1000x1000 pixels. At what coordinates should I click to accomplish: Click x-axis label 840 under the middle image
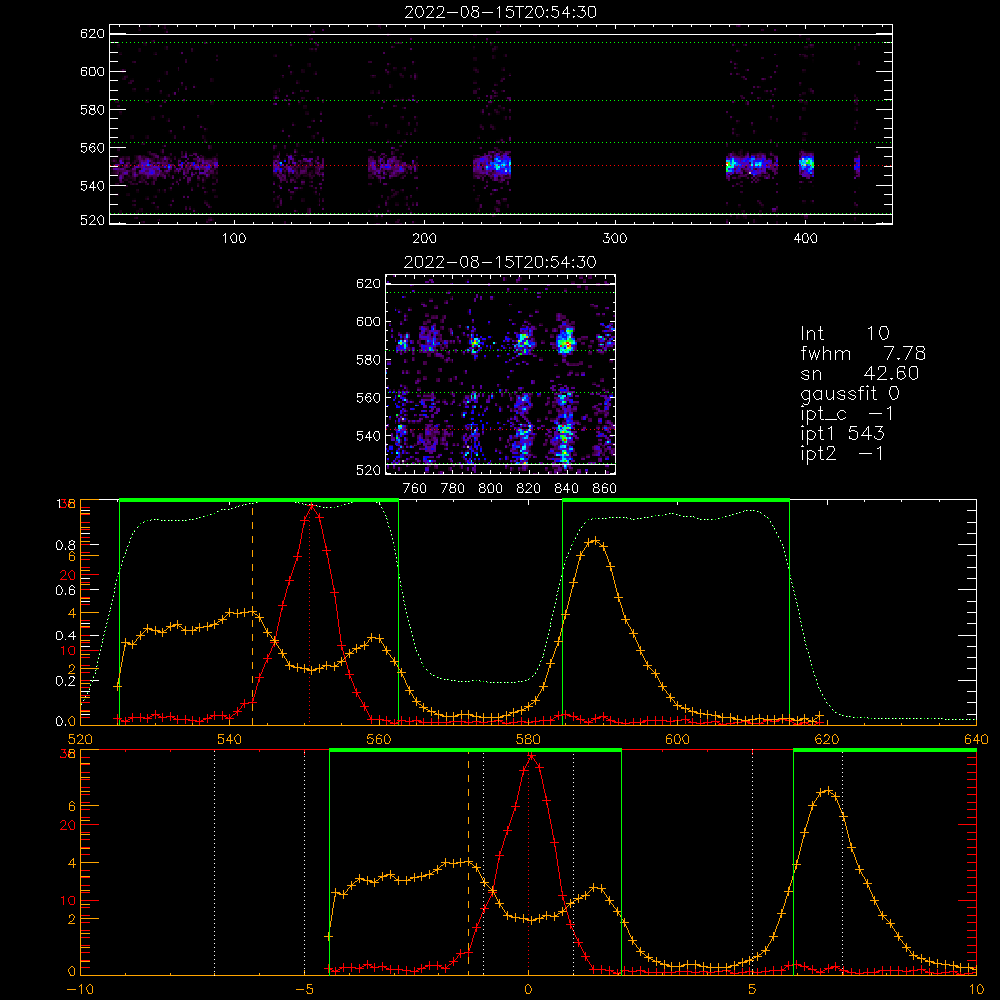pyautogui.click(x=566, y=489)
